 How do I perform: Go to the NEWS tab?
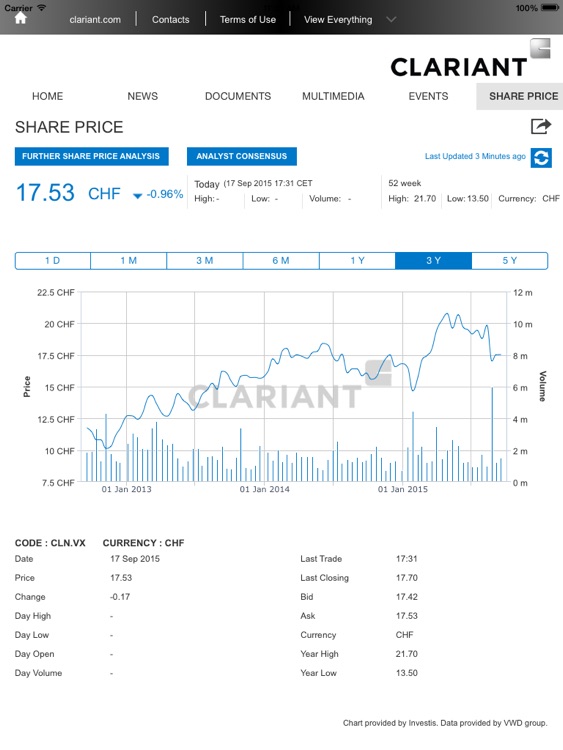tap(143, 96)
